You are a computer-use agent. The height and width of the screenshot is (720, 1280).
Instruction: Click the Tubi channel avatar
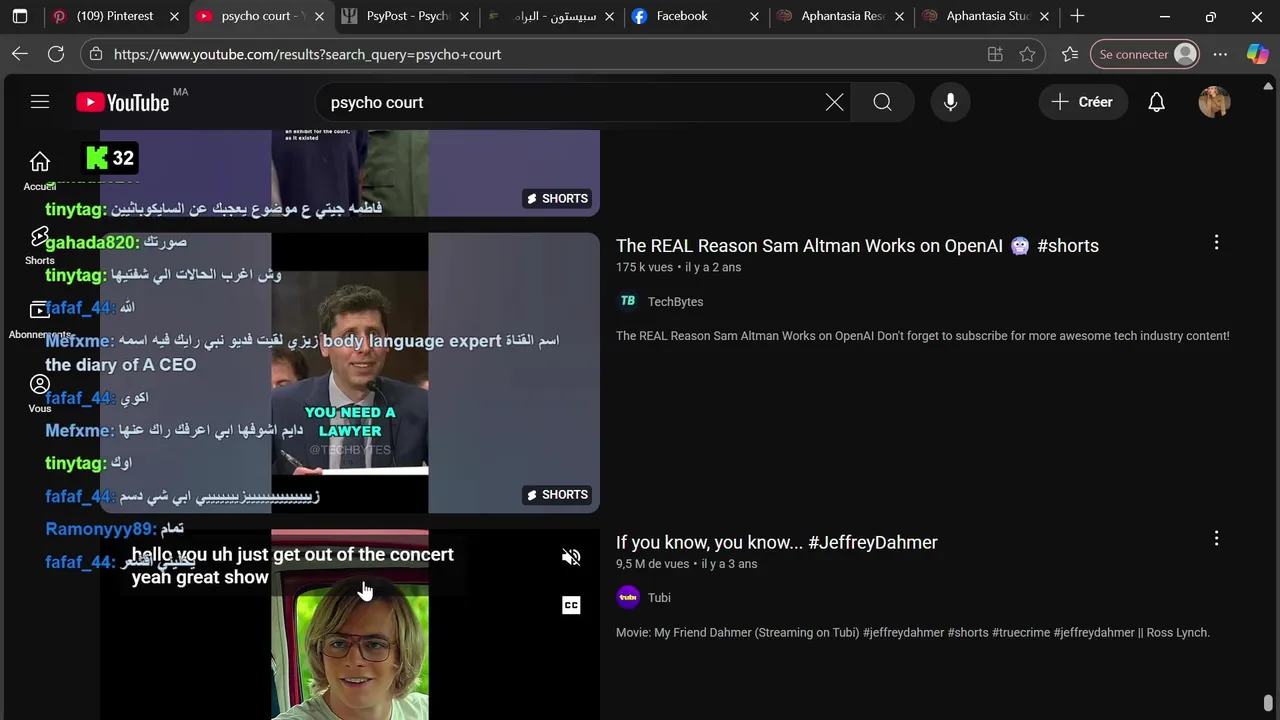tap(628, 597)
